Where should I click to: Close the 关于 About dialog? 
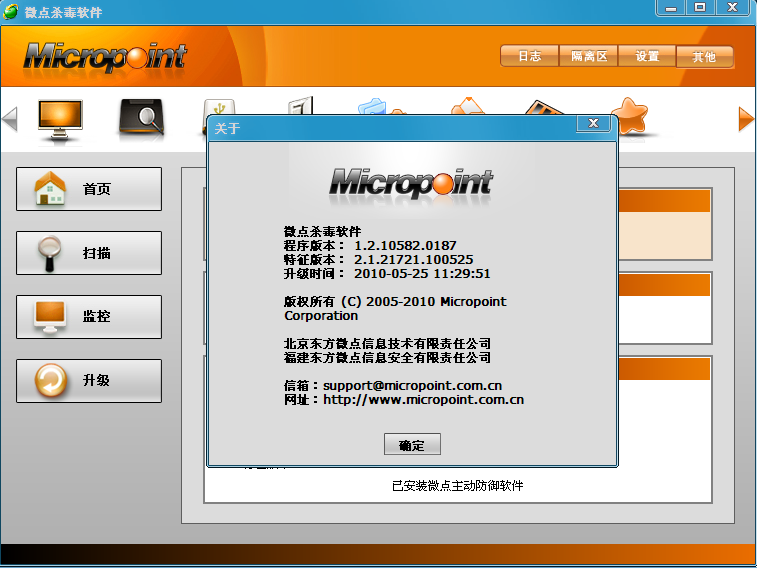coord(593,124)
